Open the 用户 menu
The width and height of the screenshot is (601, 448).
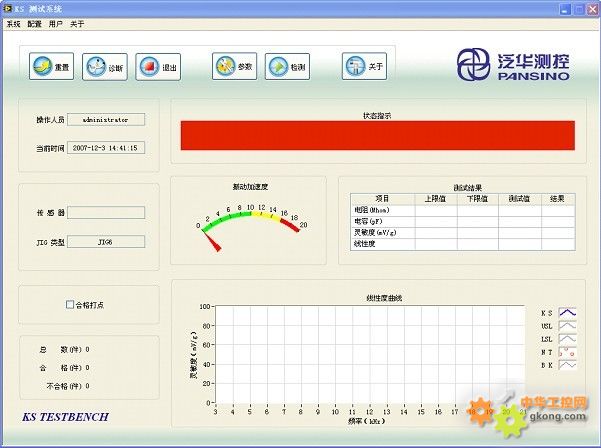[x=56, y=23]
